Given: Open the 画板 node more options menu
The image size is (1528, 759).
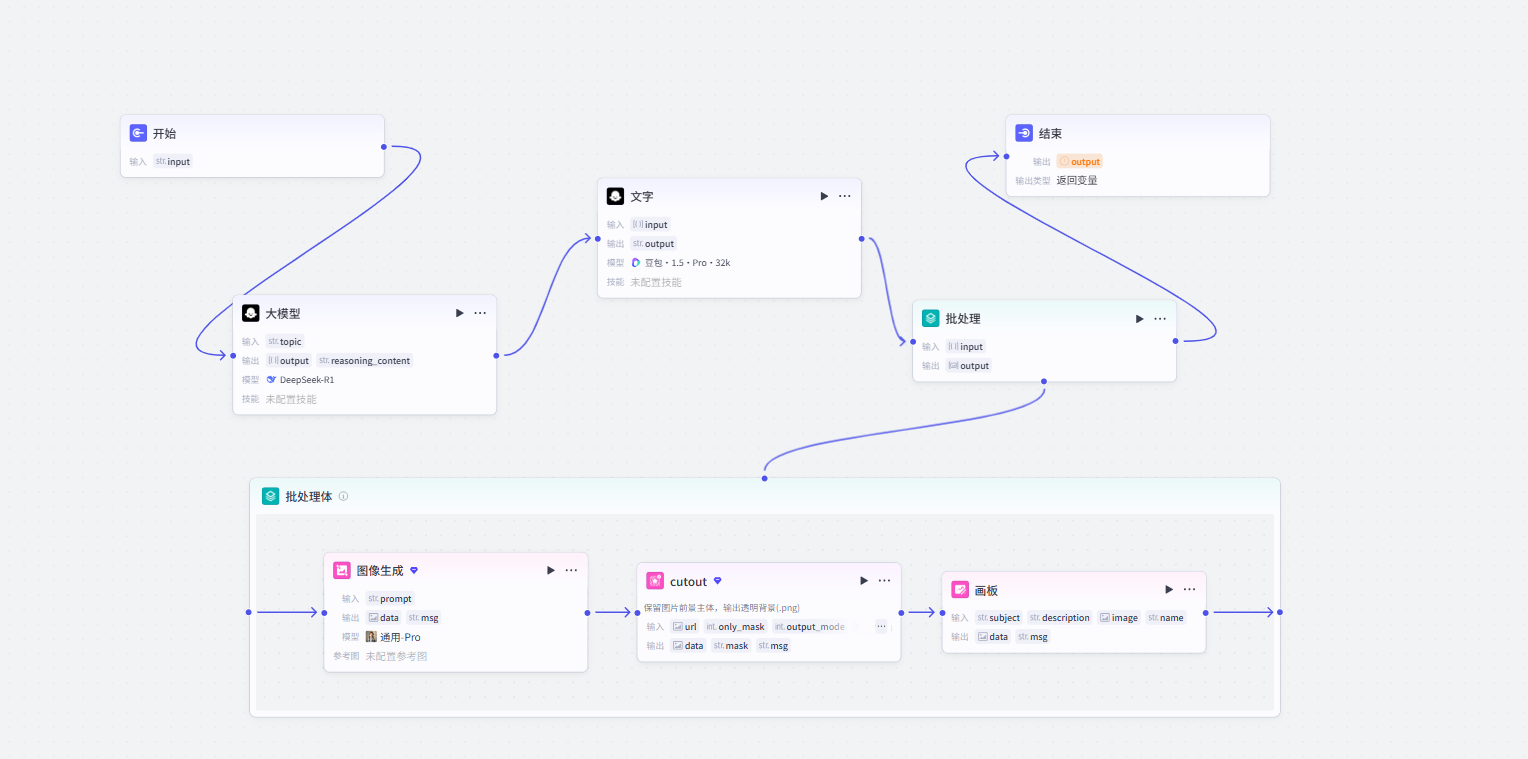Looking at the screenshot, I should (x=1189, y=589).
